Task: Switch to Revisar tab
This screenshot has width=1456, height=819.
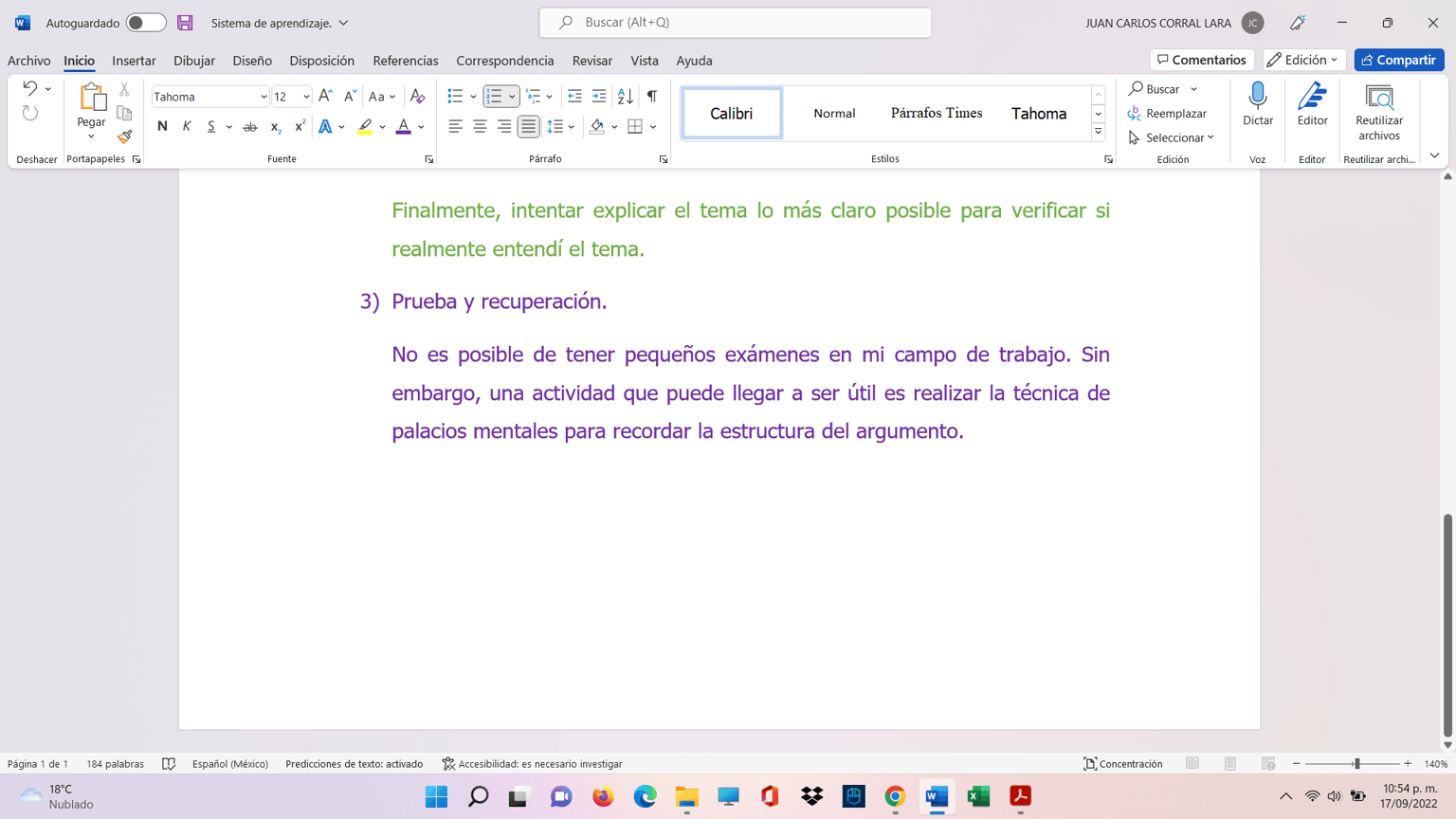Action: [592, 60]
